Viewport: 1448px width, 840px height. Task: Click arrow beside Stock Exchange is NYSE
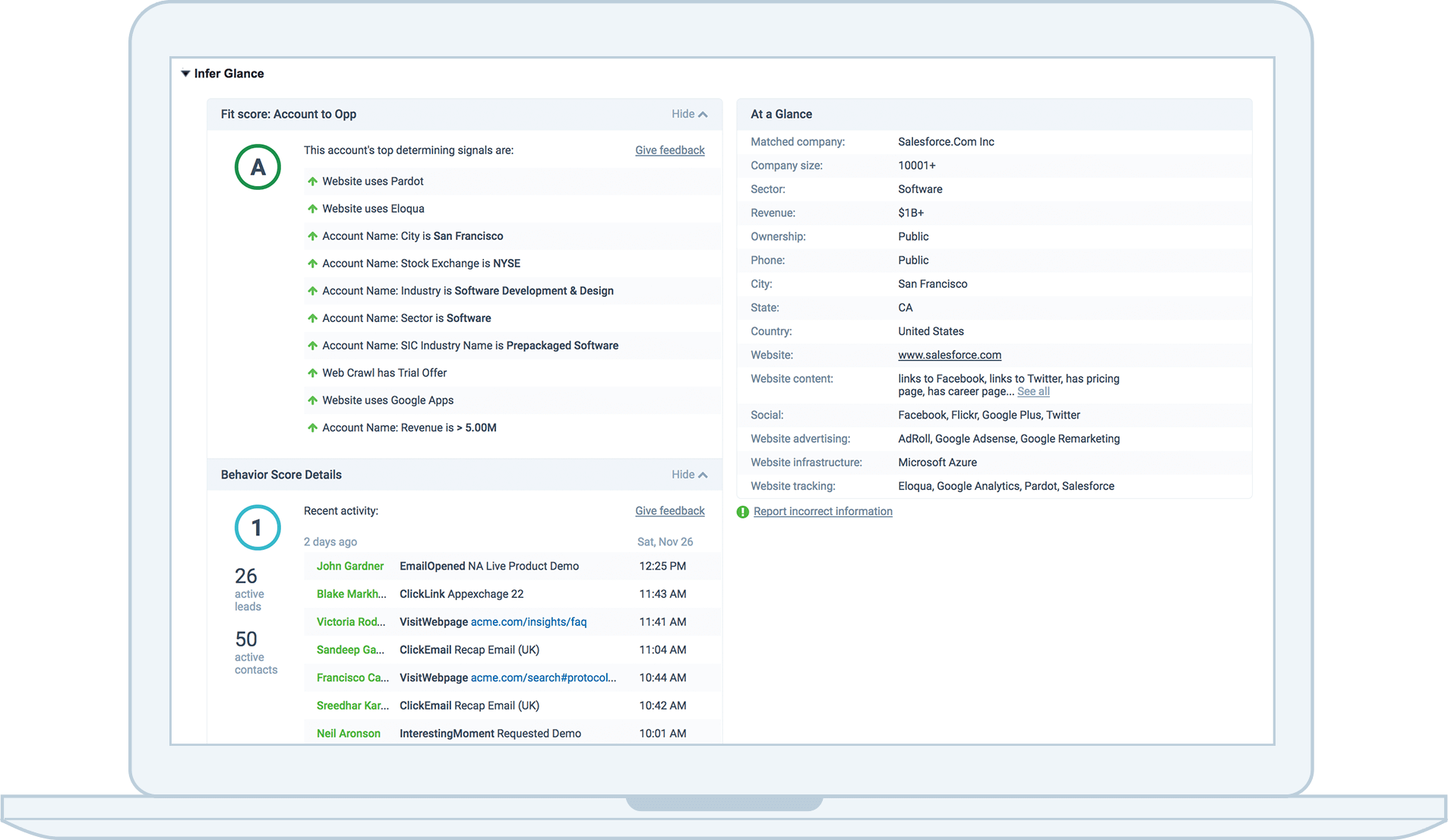pos(312,264)
